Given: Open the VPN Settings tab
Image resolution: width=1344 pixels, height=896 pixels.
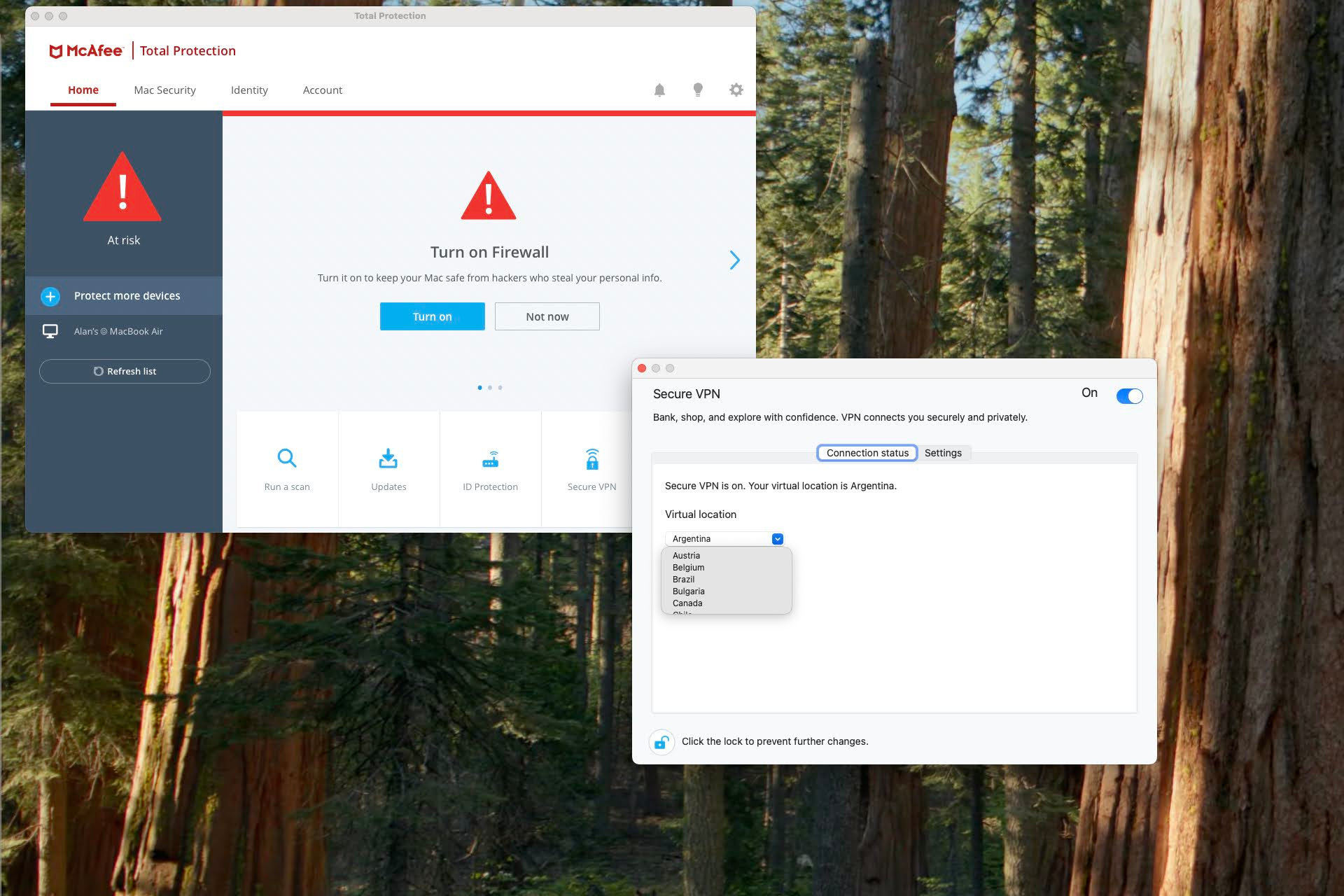Looking at the screenshot, I should (942, 452).
